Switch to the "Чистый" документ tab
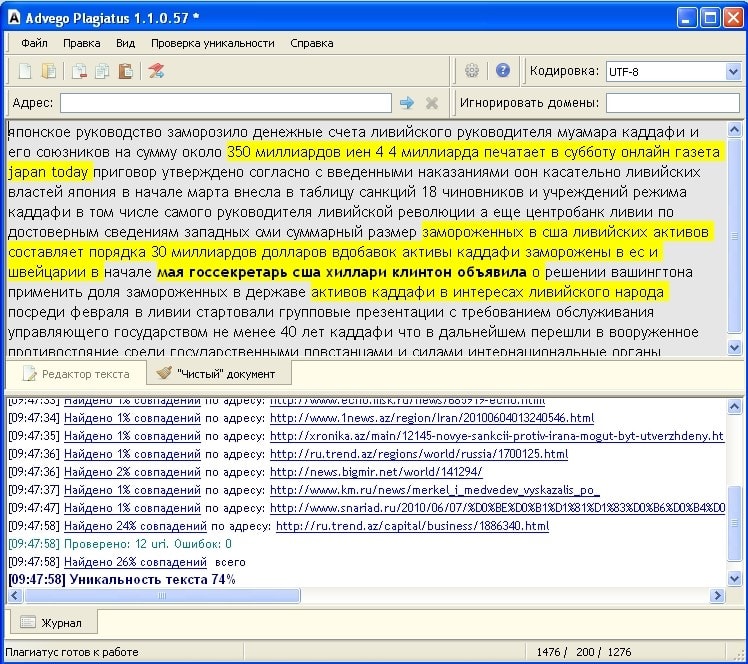 (x=222, y=374)
